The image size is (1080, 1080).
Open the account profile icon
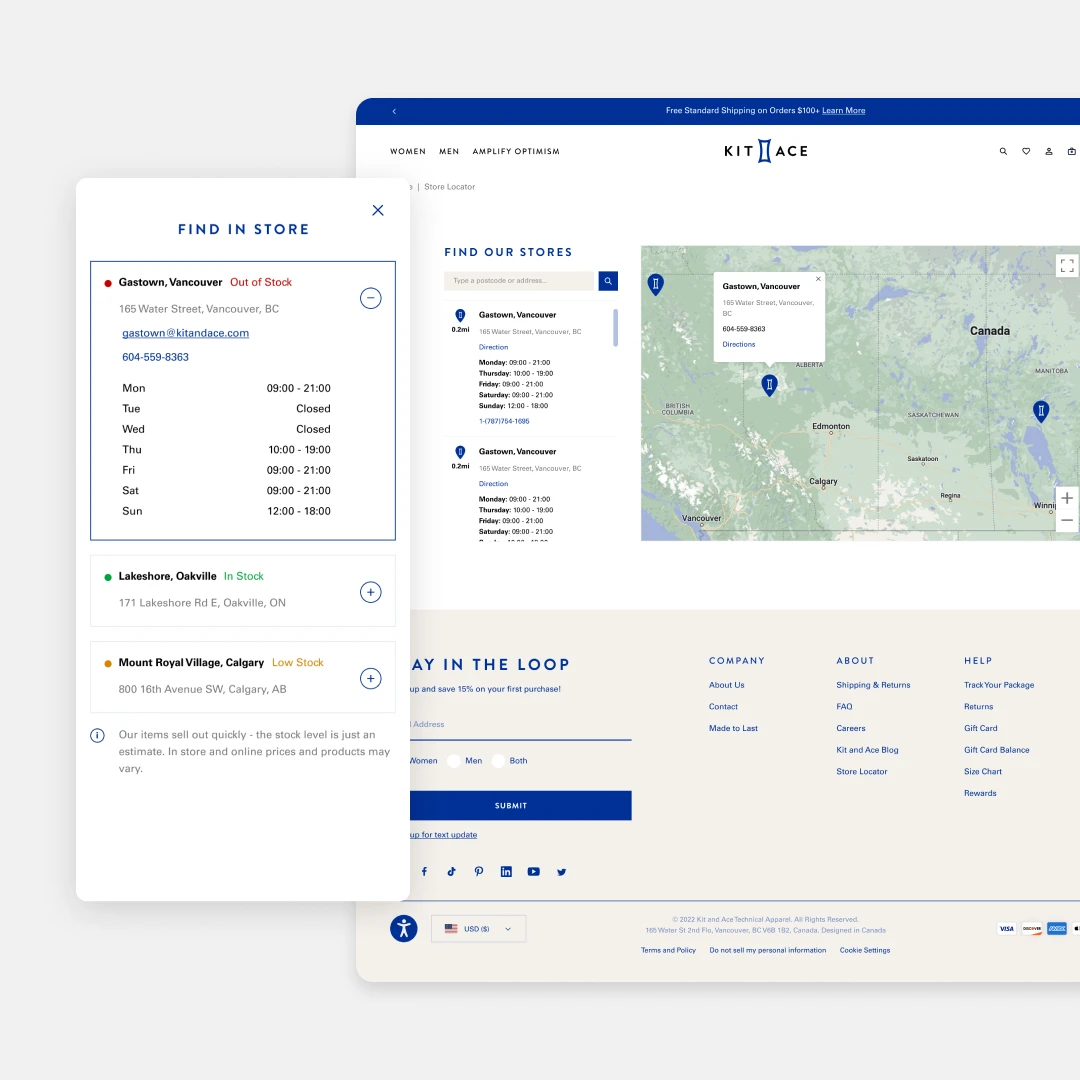click(1048, 152)
